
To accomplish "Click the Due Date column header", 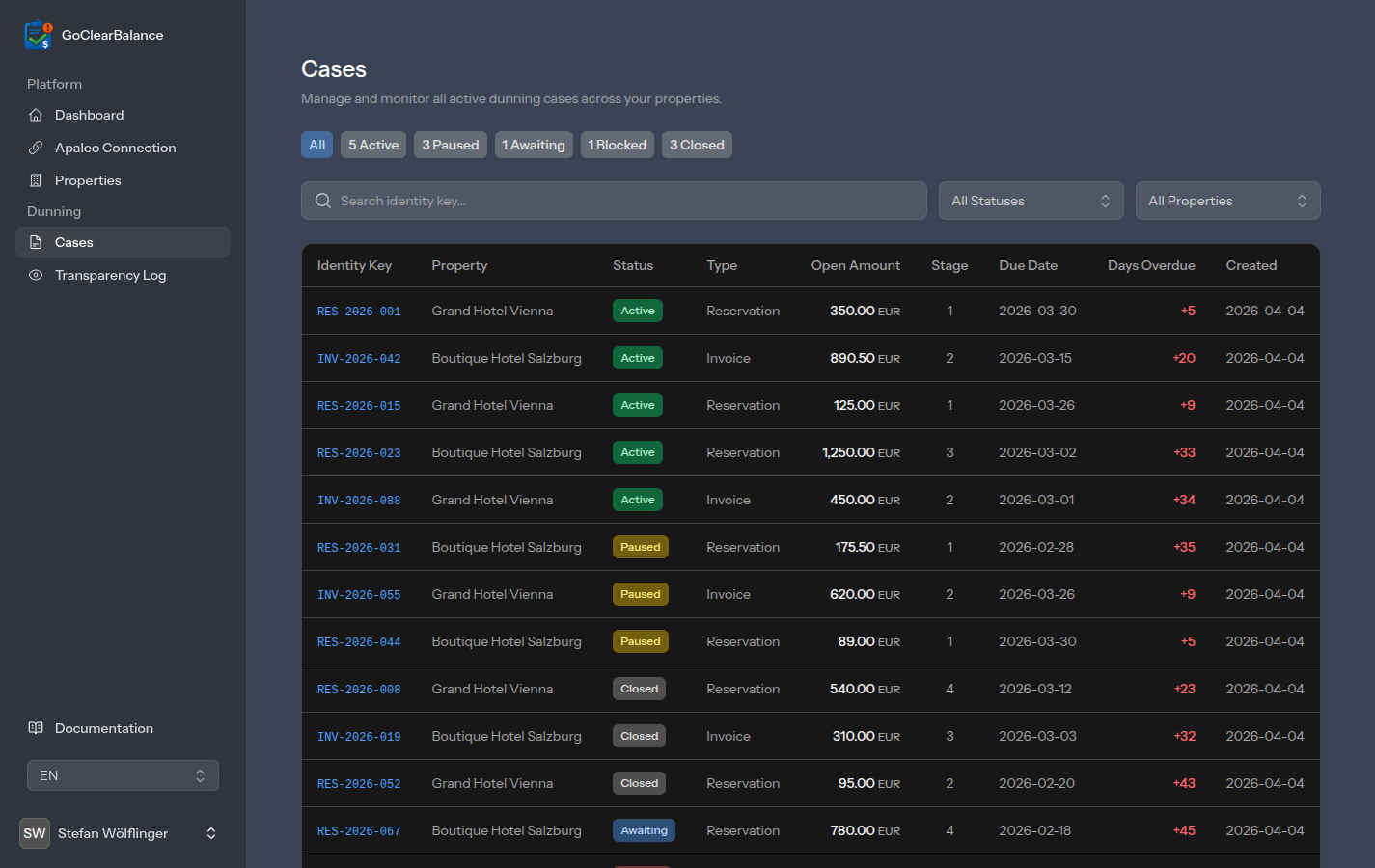I will (1028, 265).
